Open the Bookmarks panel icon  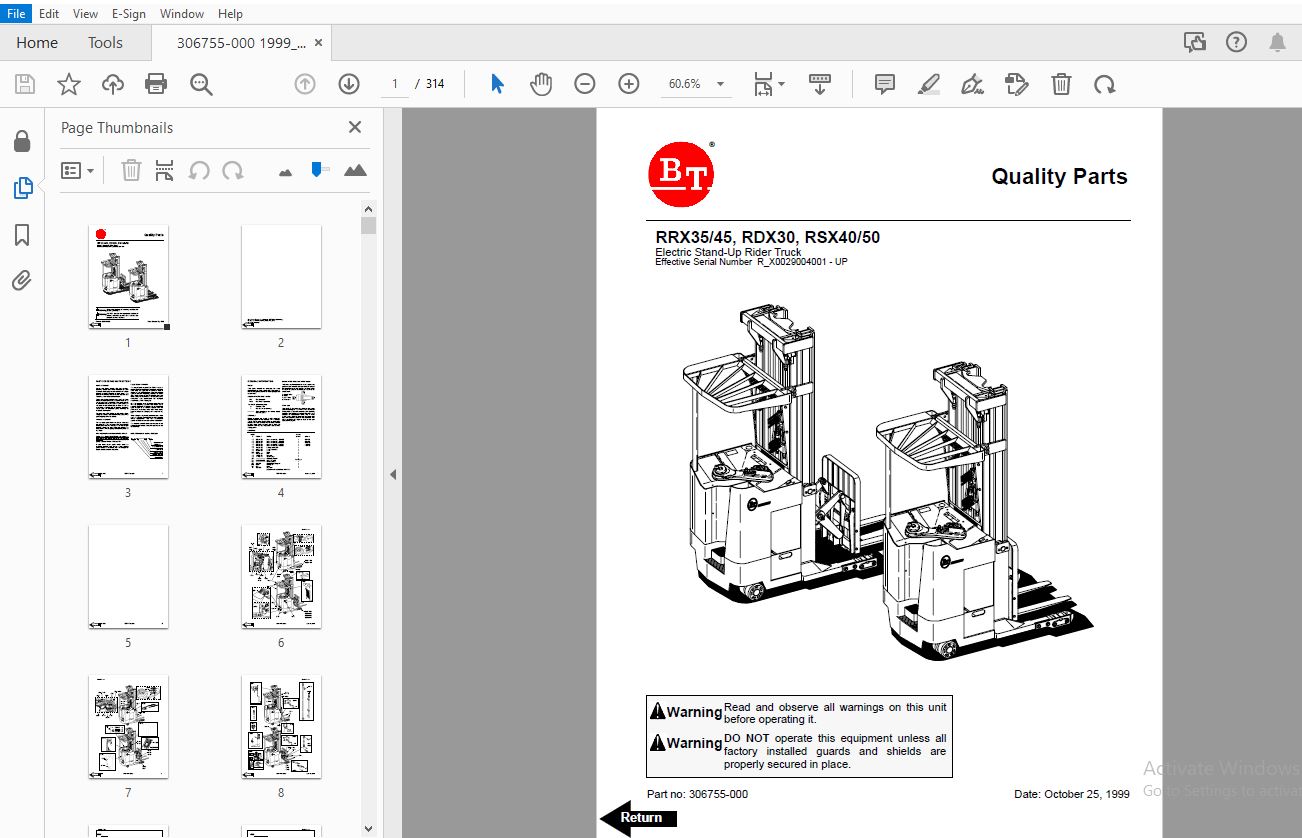tap(22, 234)
